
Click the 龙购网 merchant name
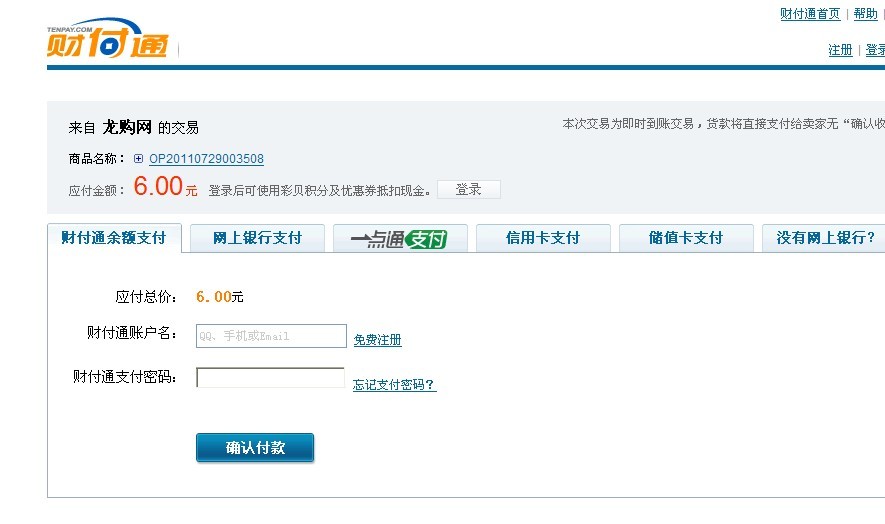(x=127, y=127)
